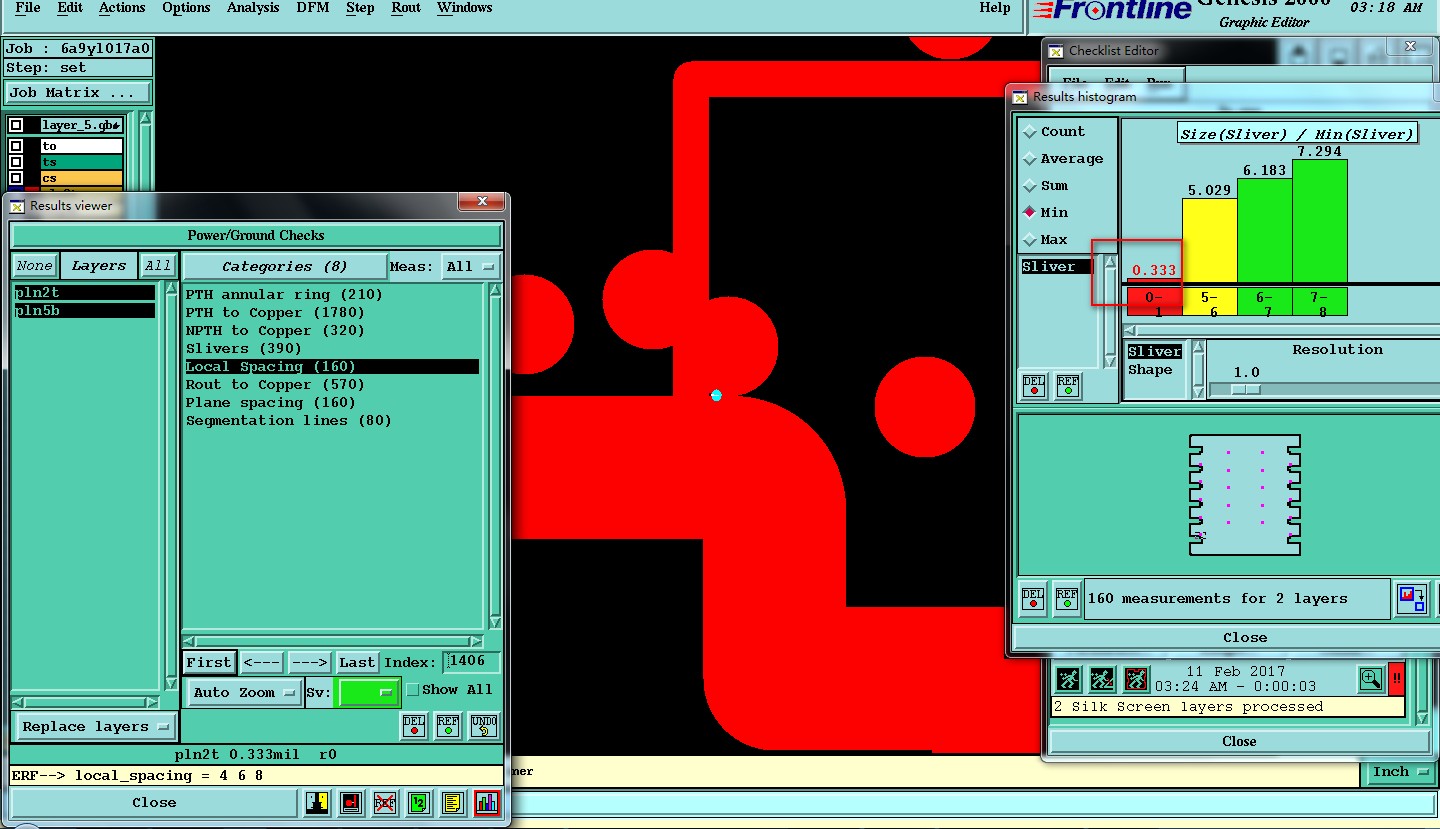Screen dimensions: 1440x829
Task: Go to next result with right arrow button
Action: point(310,662)
